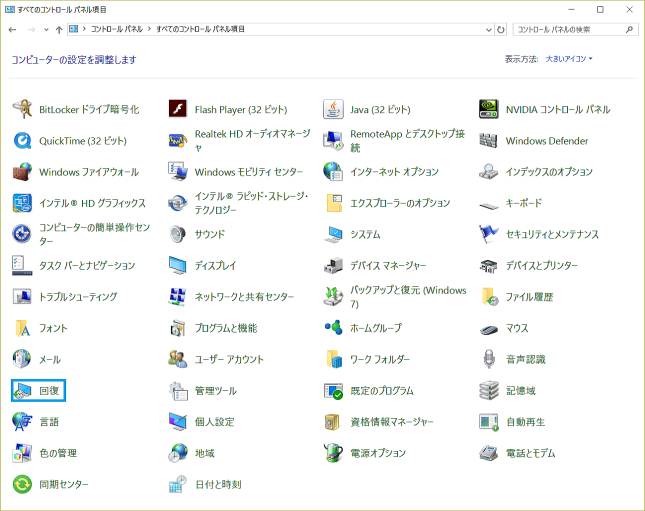The image size is (645, 511).
Task: Click the 色の管理 icon
Action: tap(22, 453)
